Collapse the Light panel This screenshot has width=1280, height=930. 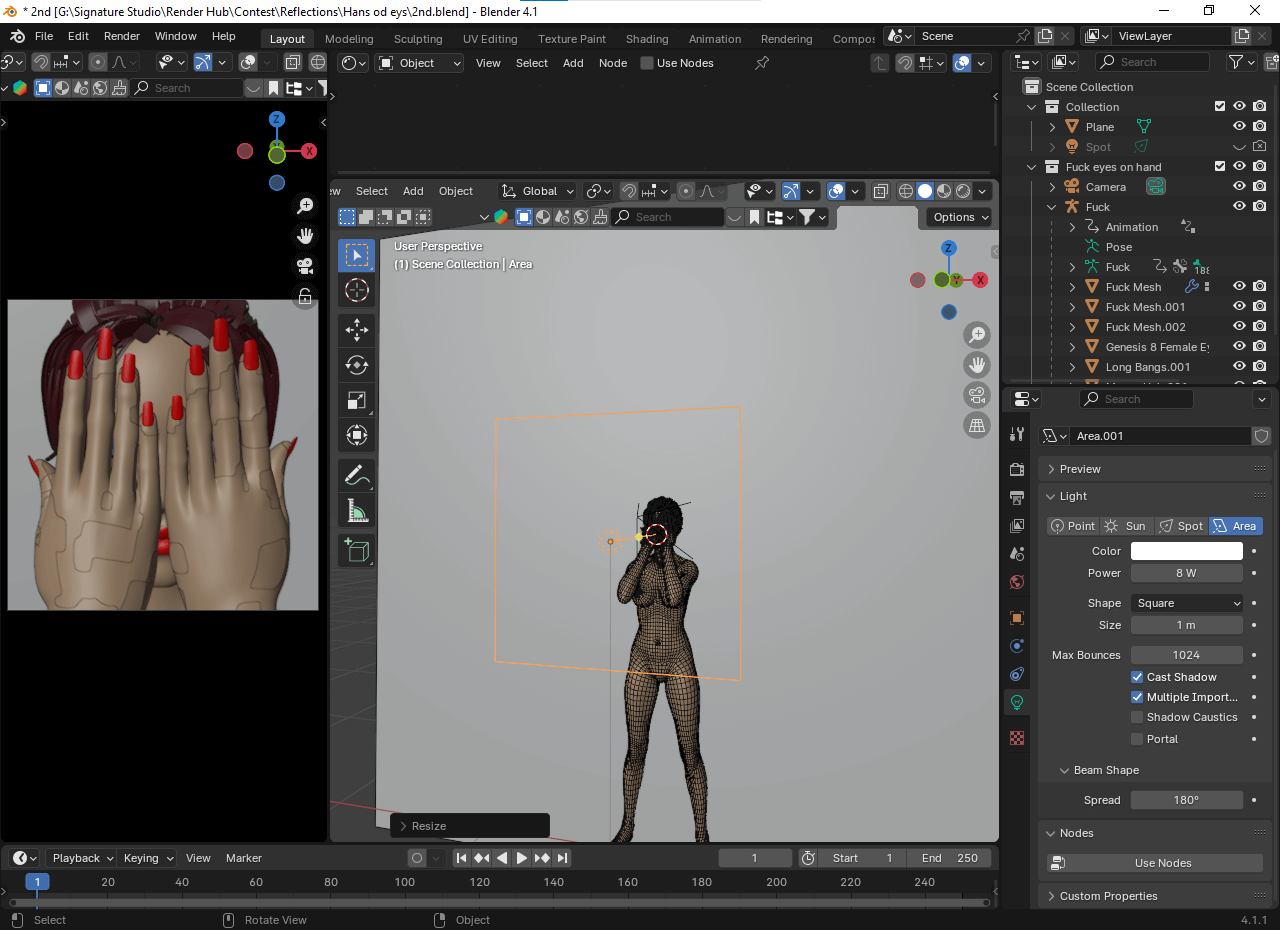click(1053, 496)
